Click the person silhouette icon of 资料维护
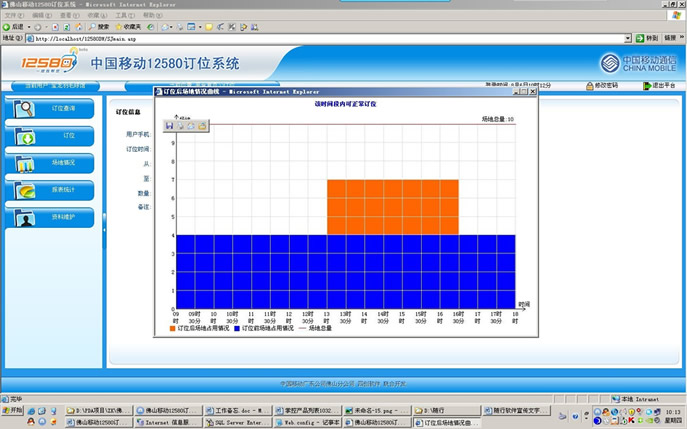The image size is (687, 429). point(25,218)
